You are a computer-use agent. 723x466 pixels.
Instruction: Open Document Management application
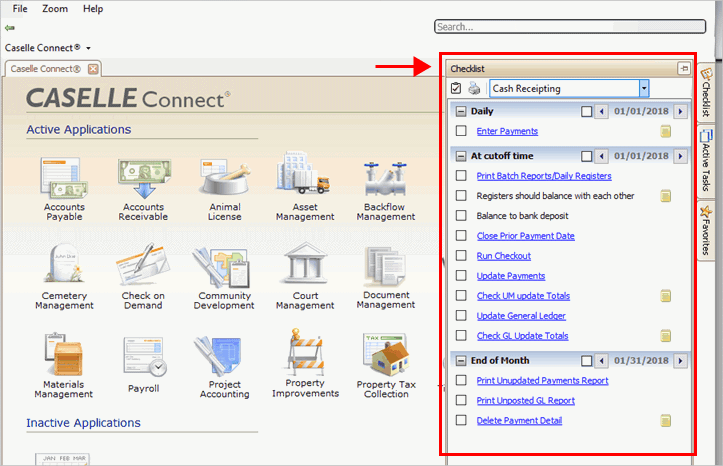[x=385, y=277]
